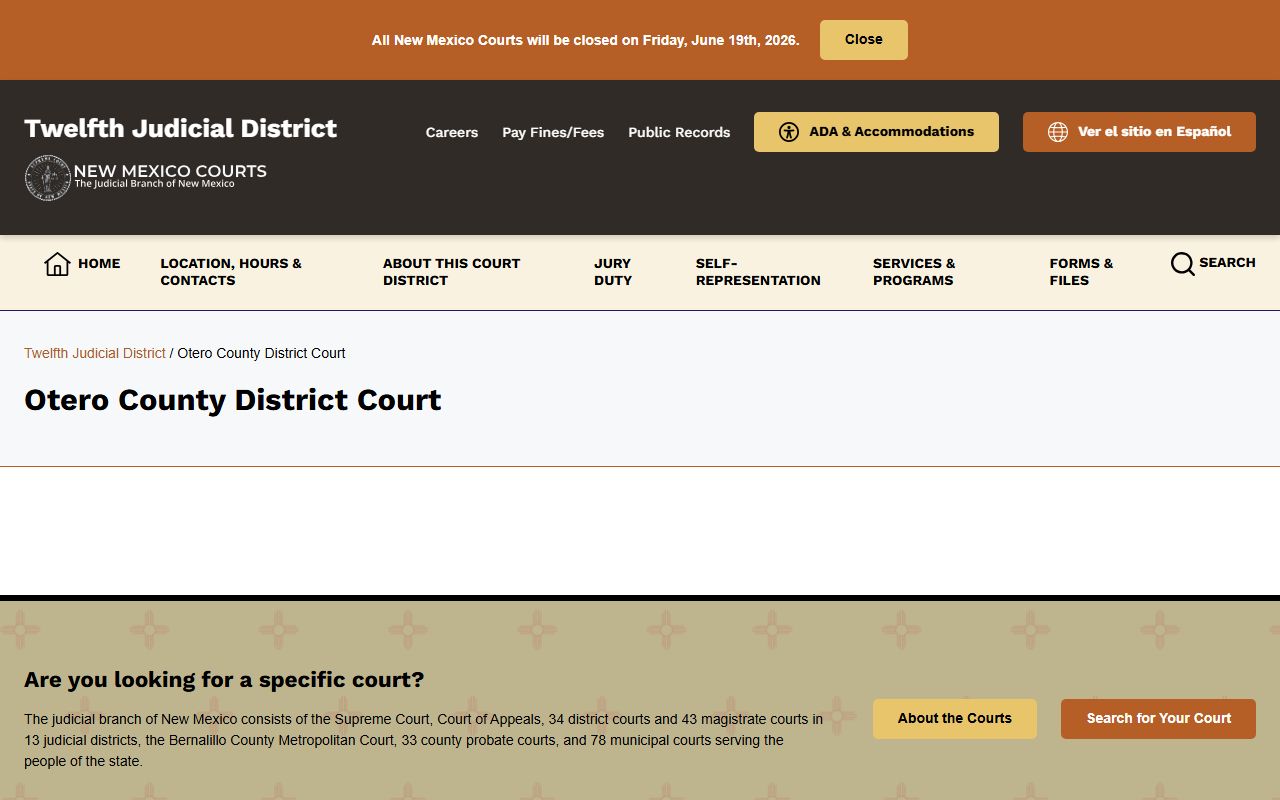The height and width of the screenshot is (800, 1280).
Task: Open Jury Duty menu
Action: pyautogui.click(x=613, y=272)
